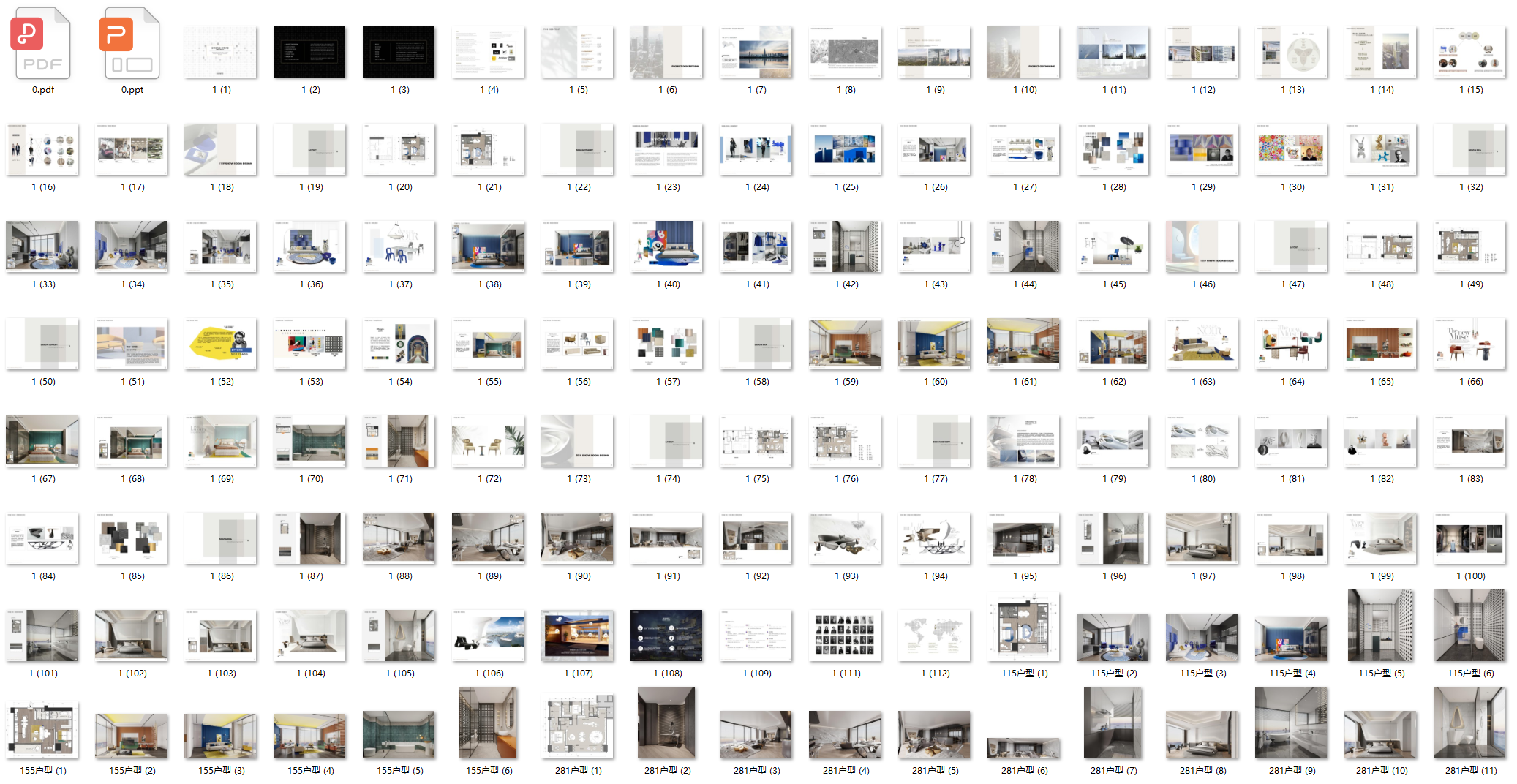1517x784 pixels.
Task: Open the night building image 1 (107)
Action: click(578, 636)
